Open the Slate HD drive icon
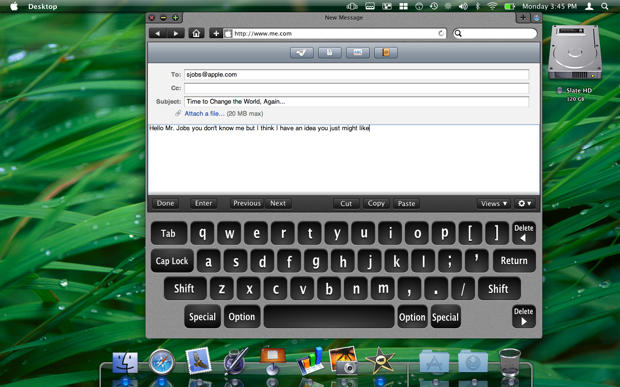This screenshot has width=620, height=387. tap(575, 53)
